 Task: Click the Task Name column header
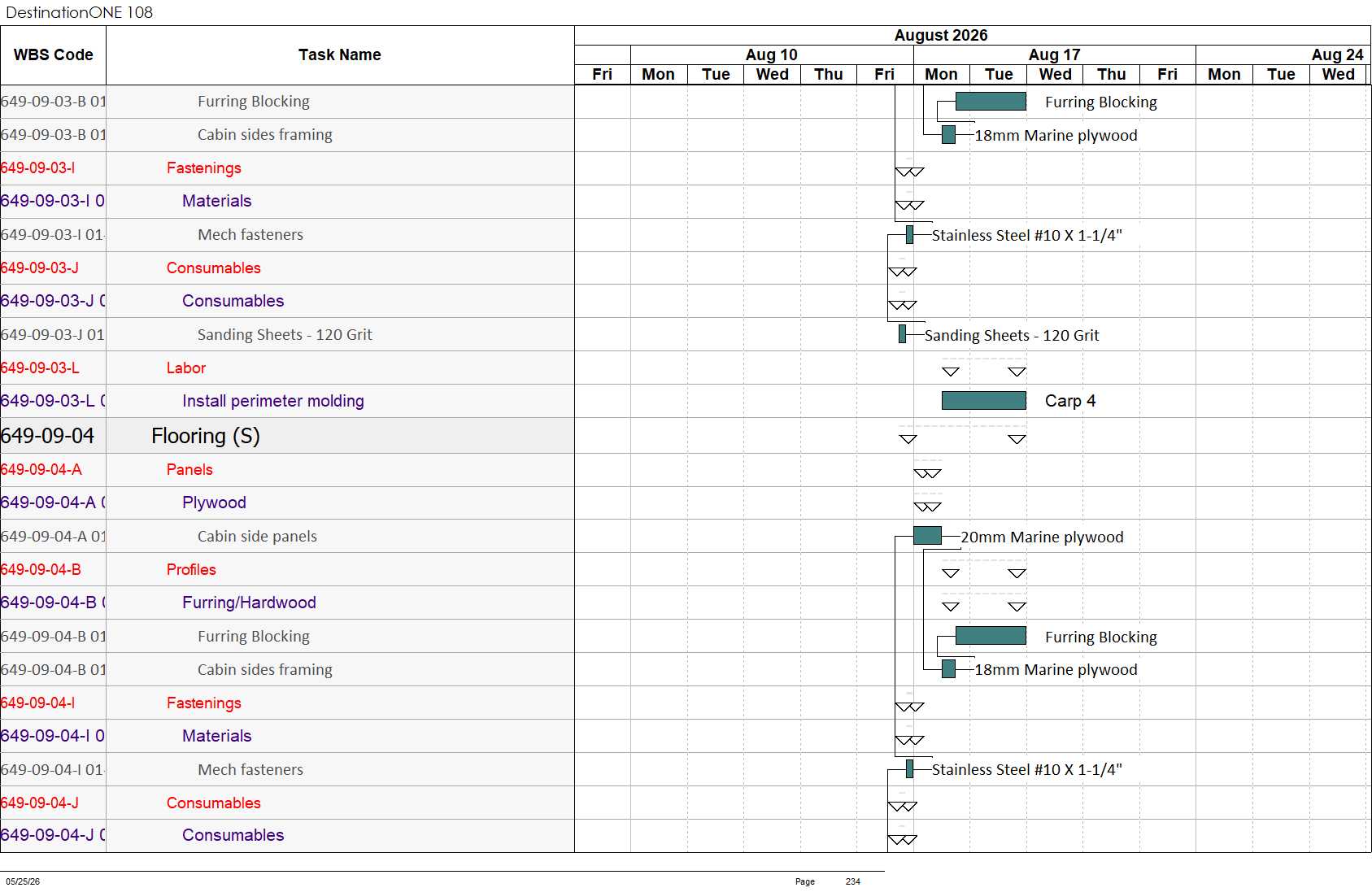(x=340, y=55)
